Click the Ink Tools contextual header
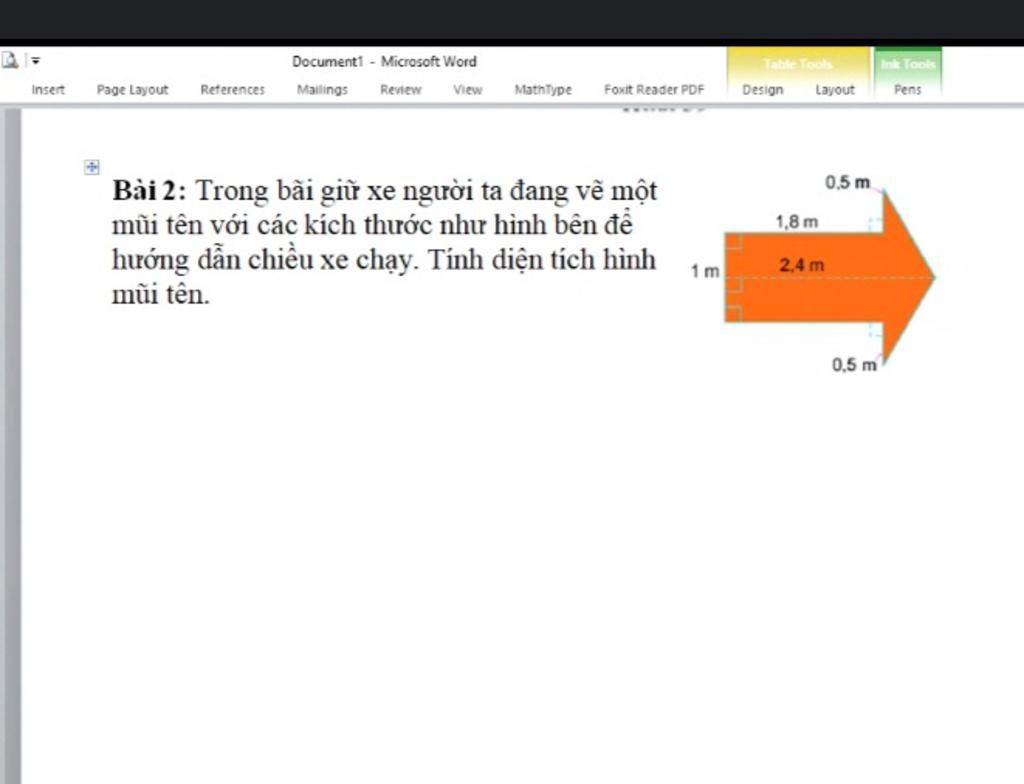Viewport: 1024px width, 784px height. pos(908,64)
